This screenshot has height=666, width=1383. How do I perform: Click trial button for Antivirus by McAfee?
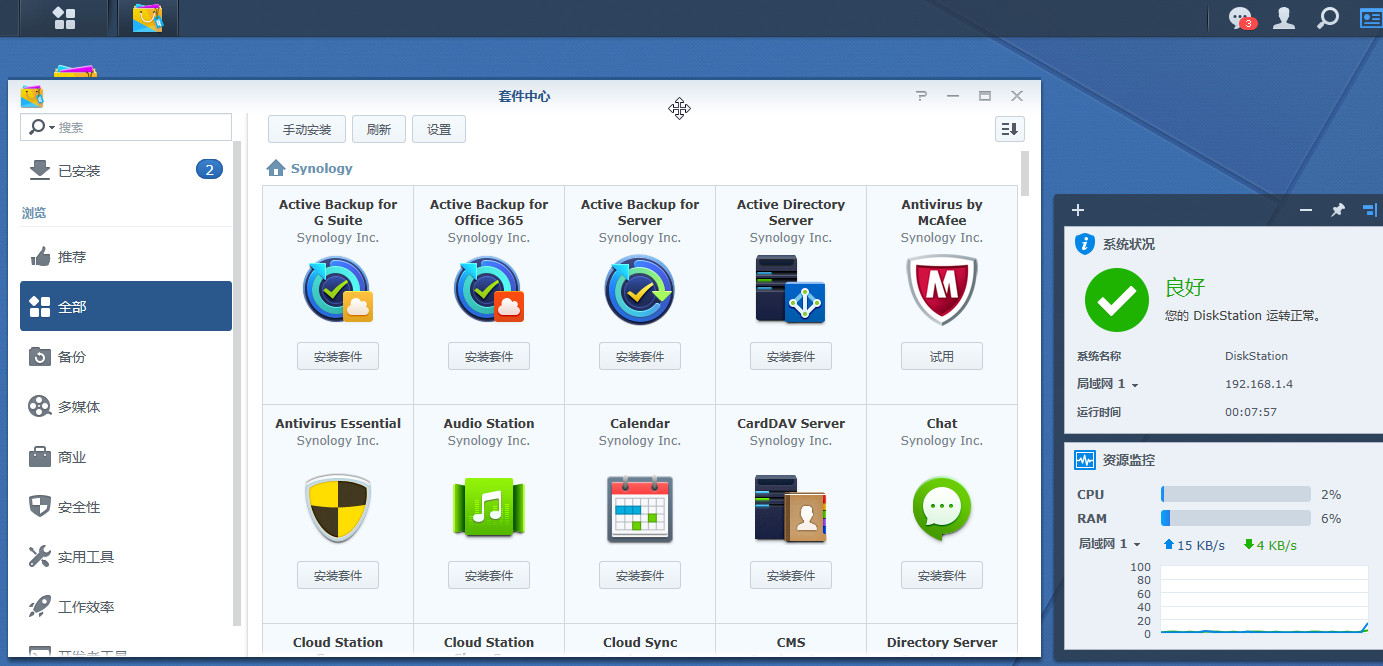(x=942, y=356)
